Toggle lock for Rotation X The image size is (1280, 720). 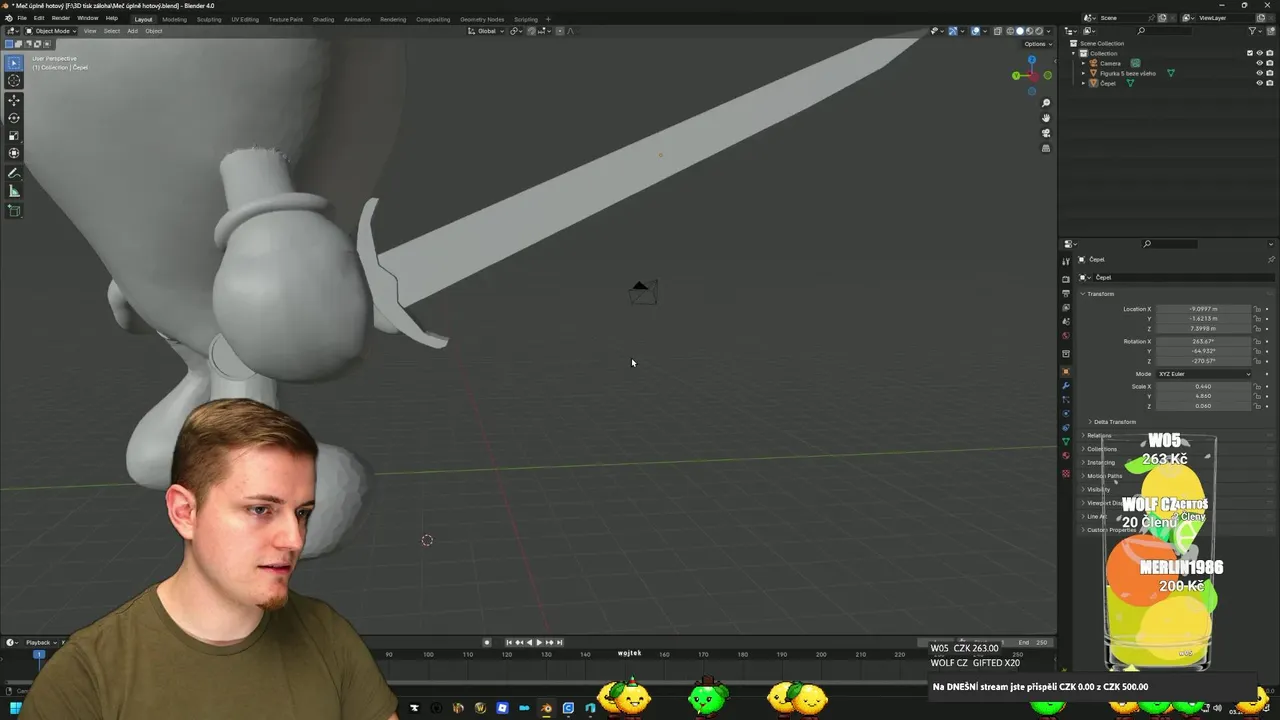1258,342
